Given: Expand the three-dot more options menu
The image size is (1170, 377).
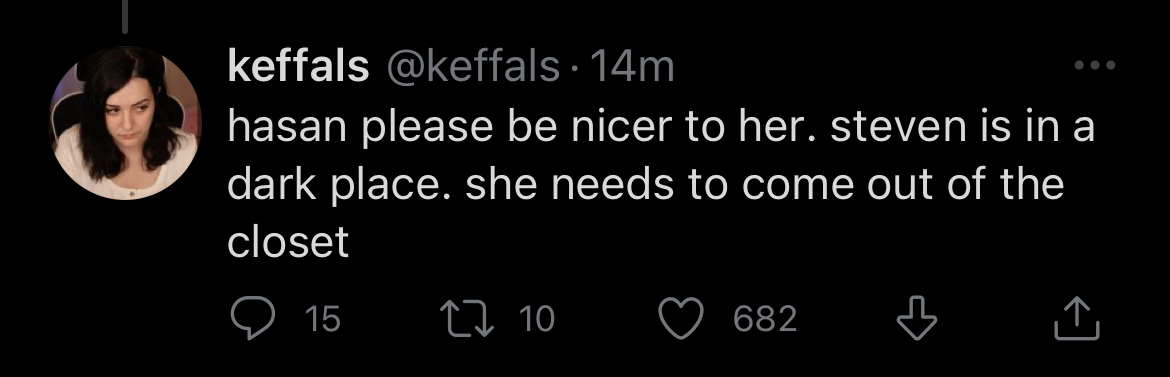Looking at the screenshot, I should pos(1095,66).
